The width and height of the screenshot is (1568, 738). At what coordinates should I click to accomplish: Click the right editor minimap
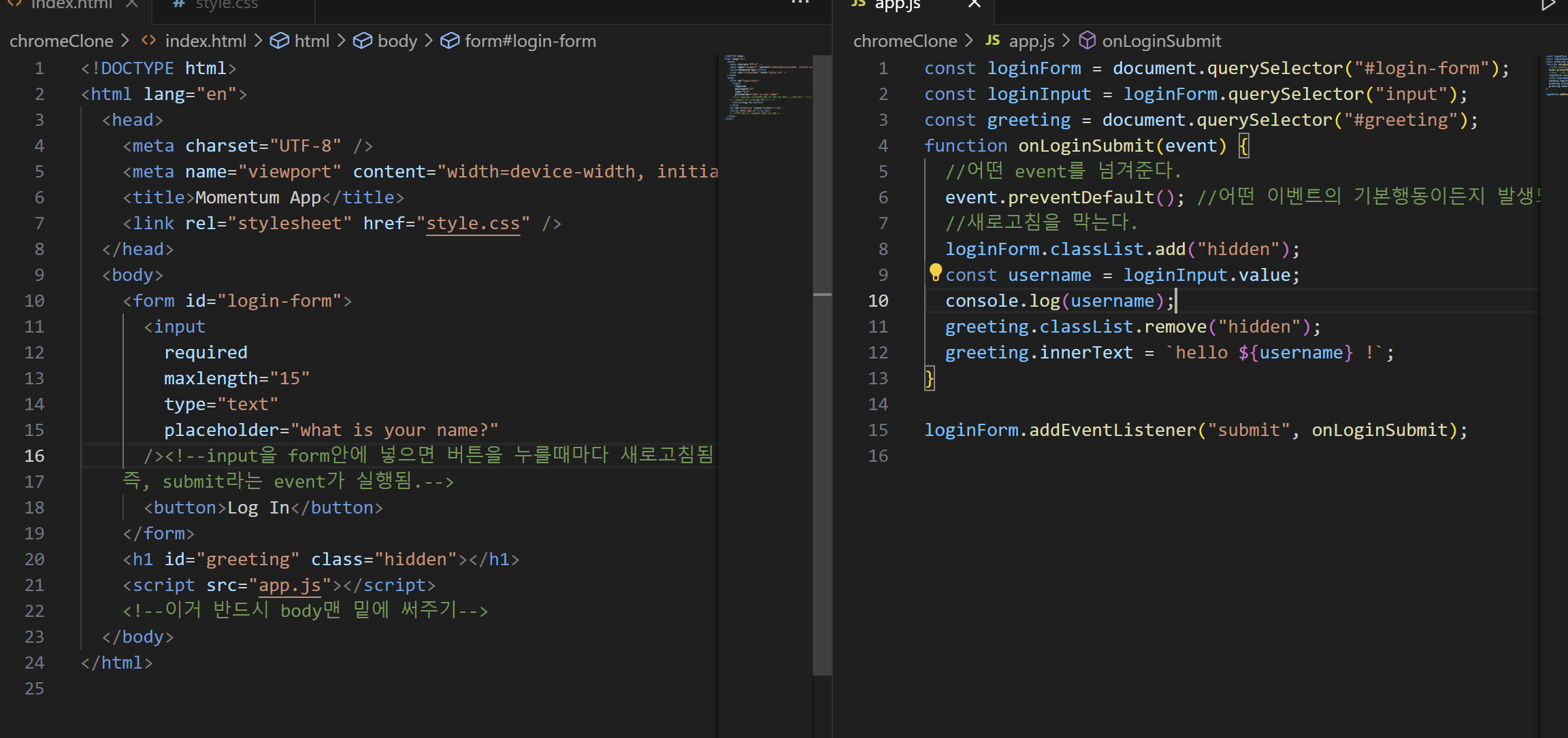[1556, 75]
